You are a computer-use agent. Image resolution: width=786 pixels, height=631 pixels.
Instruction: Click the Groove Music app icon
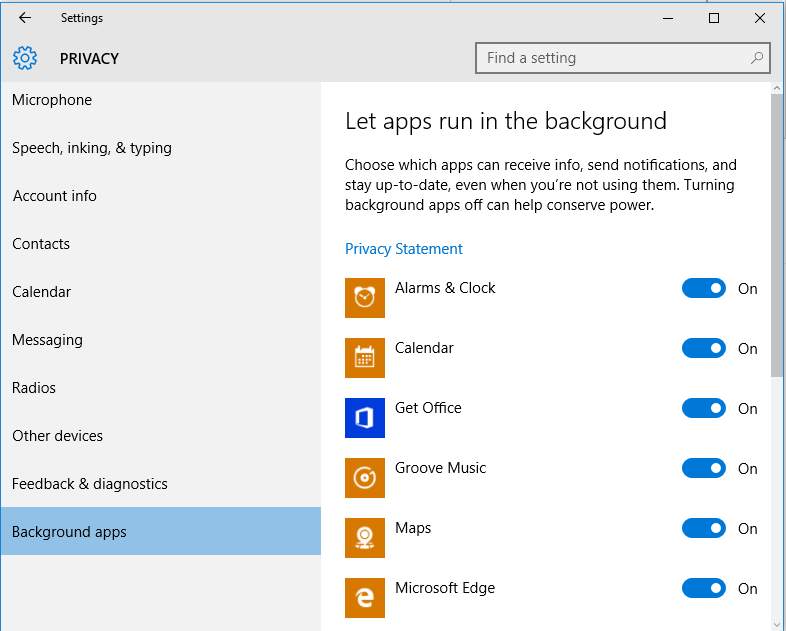pyautogui.click(x=365, y=478)
